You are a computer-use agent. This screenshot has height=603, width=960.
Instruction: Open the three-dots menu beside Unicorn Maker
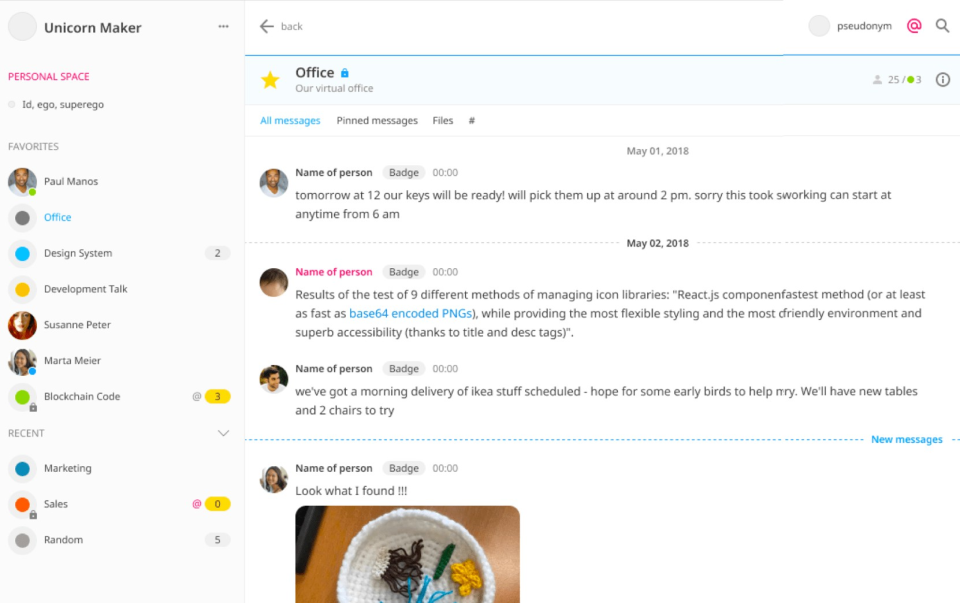[x=223, y=27]
